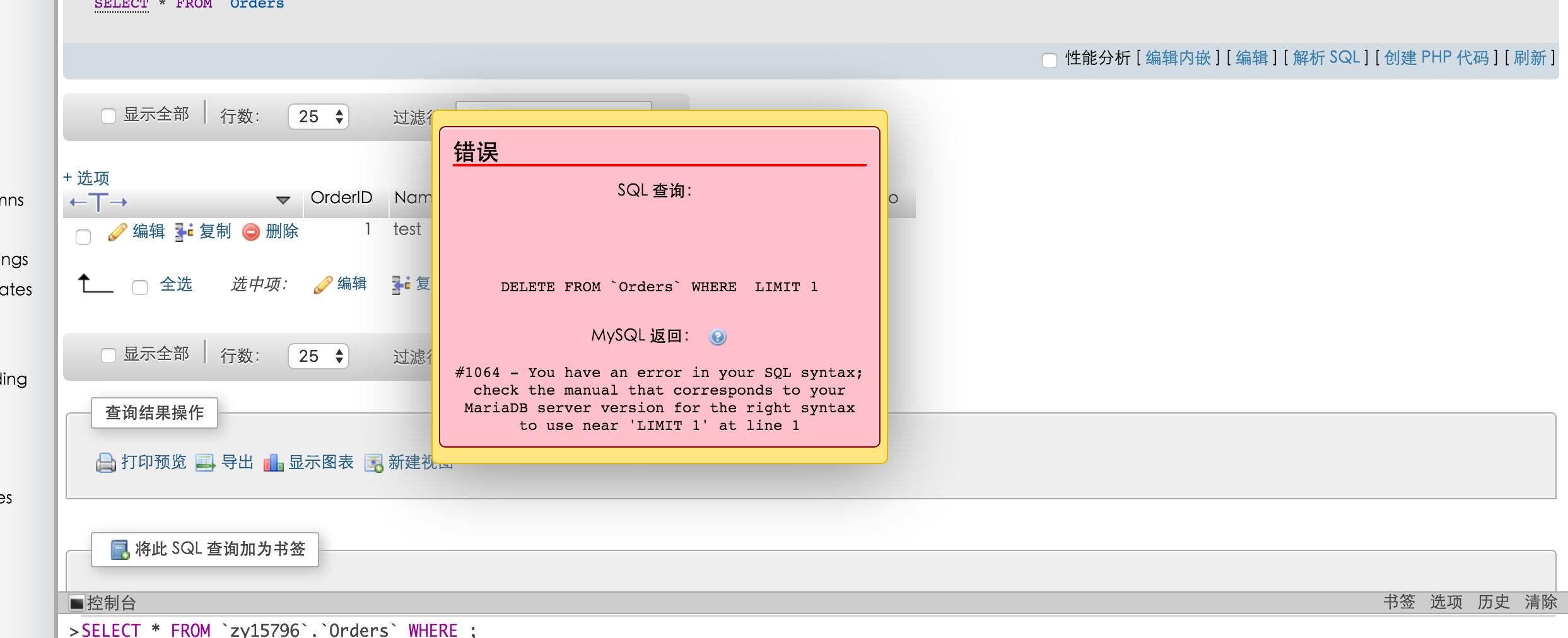Click the 全选 link
Viewport: 1568px width, 638px height.
(176, 284)
